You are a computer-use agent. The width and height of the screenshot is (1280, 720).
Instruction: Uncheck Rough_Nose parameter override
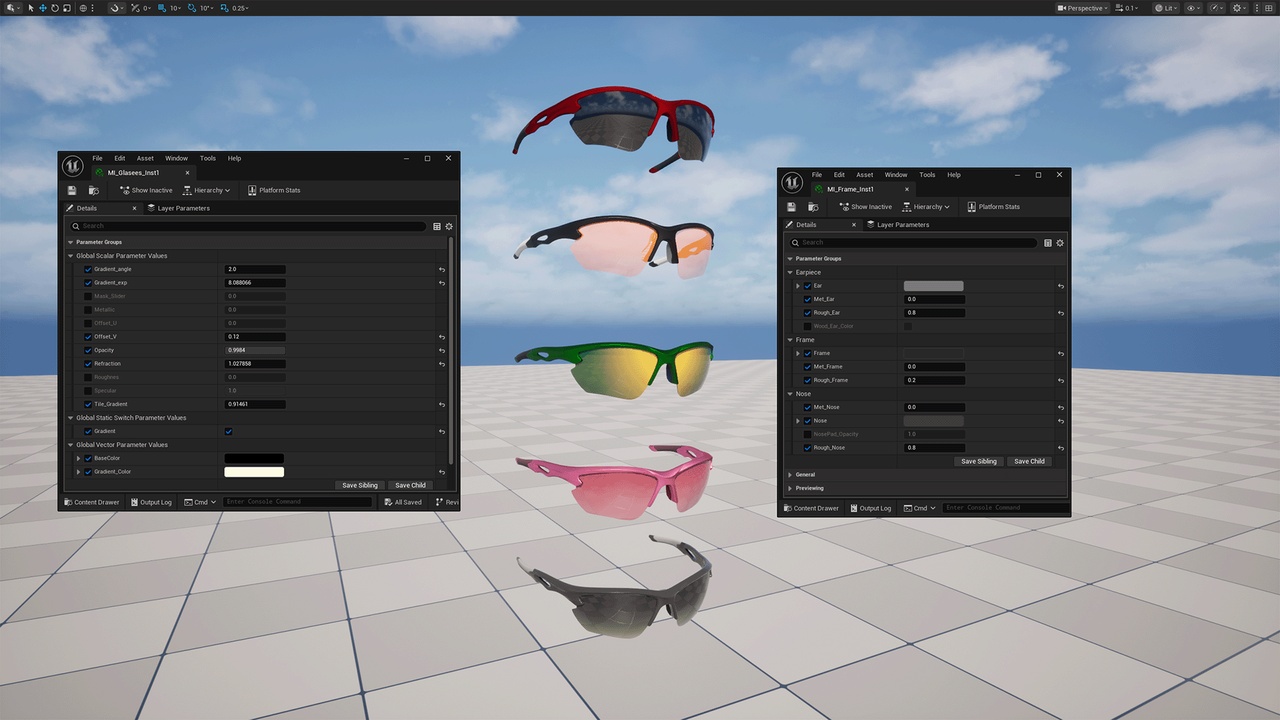coord(808,448)
